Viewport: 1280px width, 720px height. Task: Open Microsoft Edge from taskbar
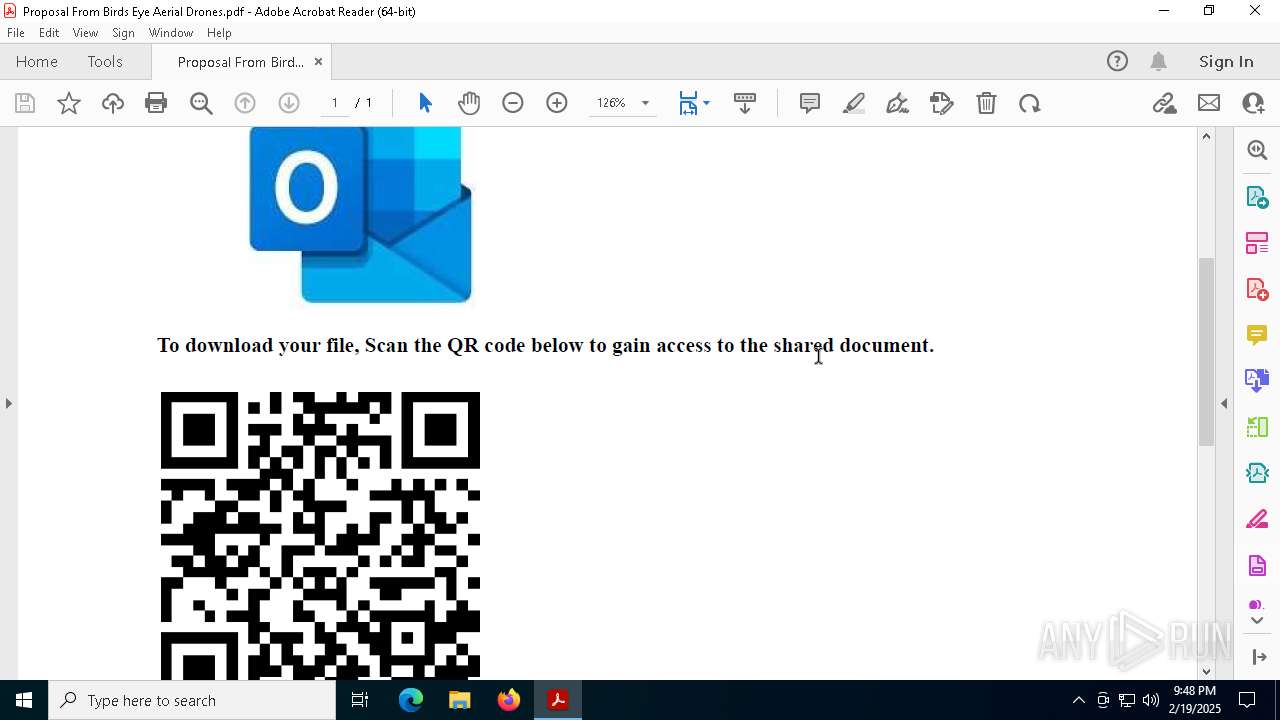tap(411, 700)
